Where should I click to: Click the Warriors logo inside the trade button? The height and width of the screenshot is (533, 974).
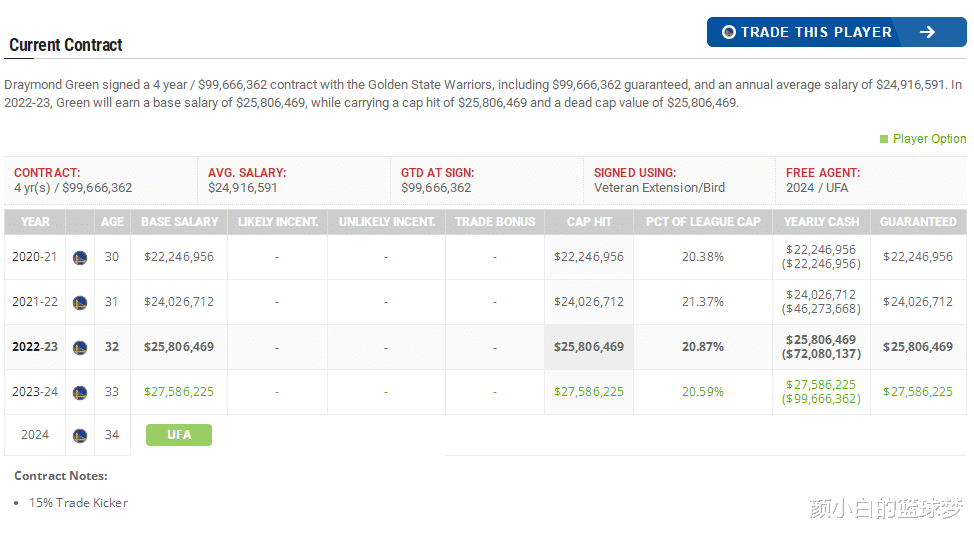click(x=729, y=32)
